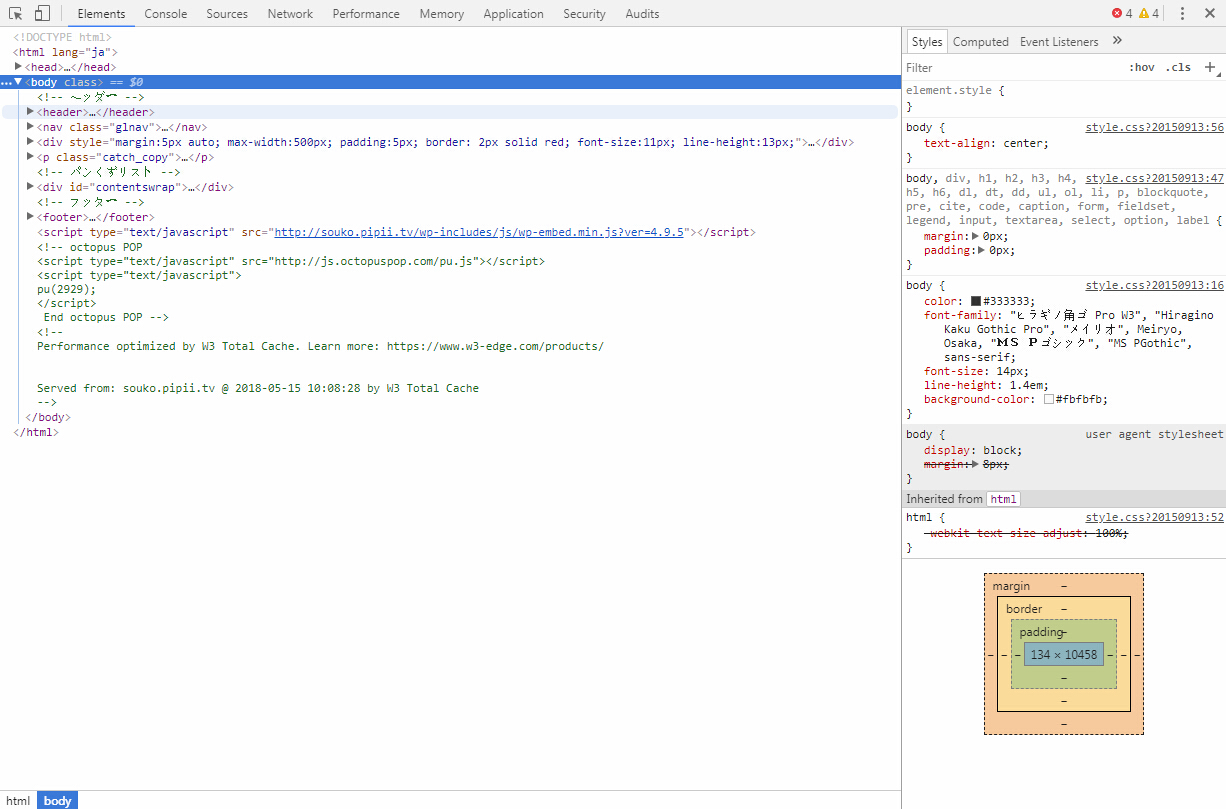This screenshot has height=809, width=1226.
Task: Activate the inspect element picker icon
Action: tap(16, 14)
